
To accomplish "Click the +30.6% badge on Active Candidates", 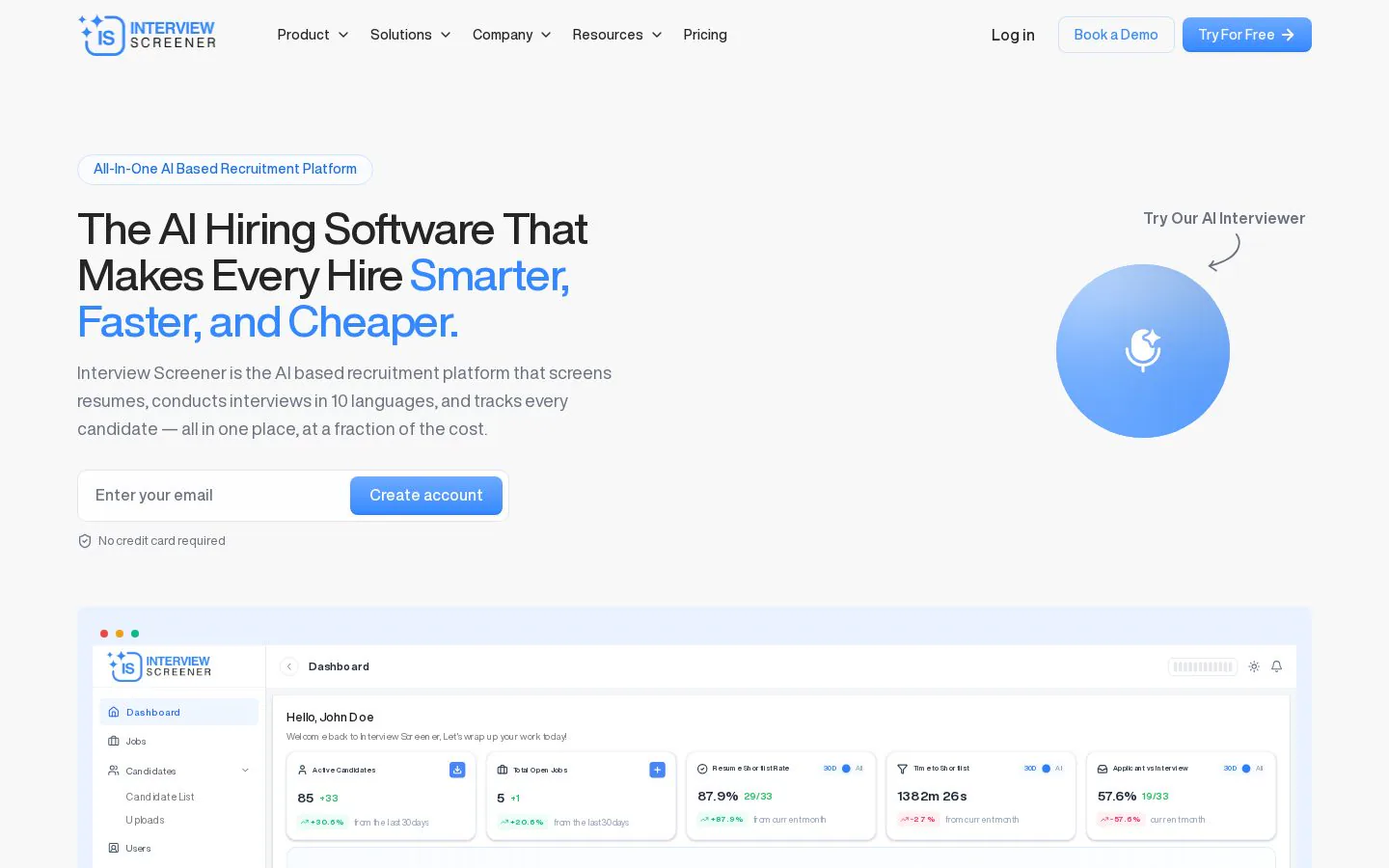I will [x=322, y=823].
